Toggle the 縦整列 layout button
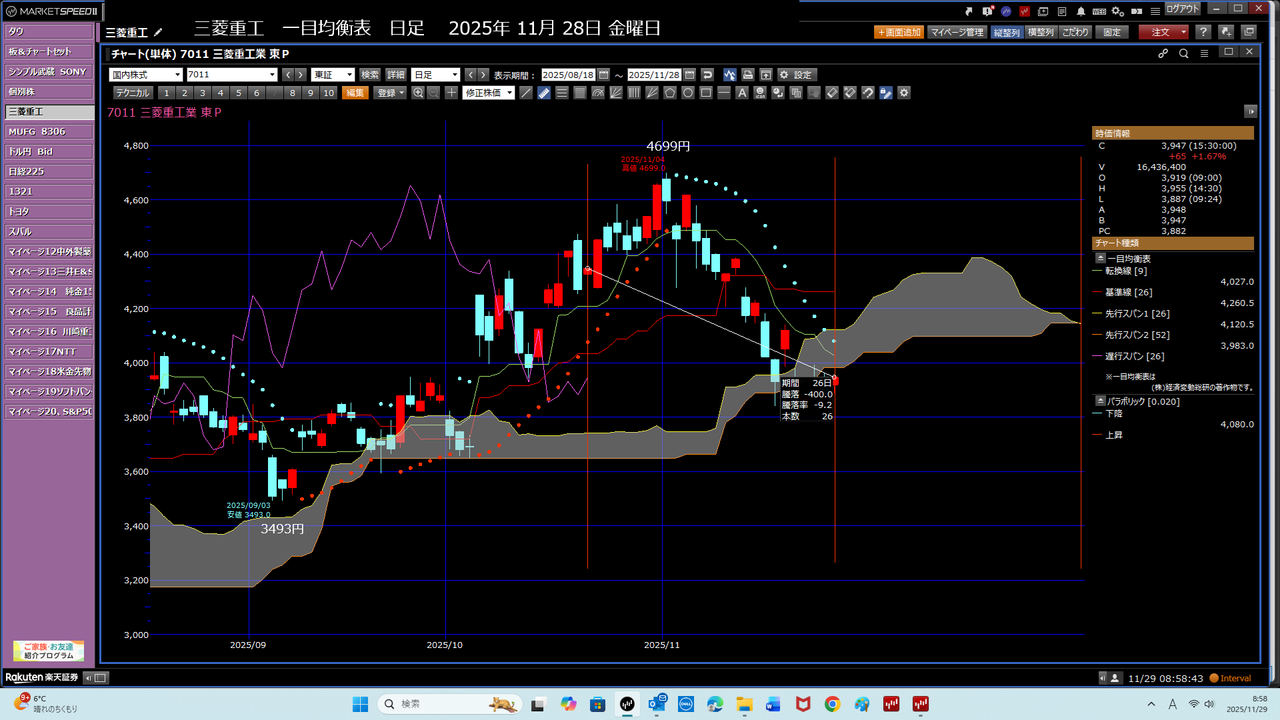 pos(1007,32)
